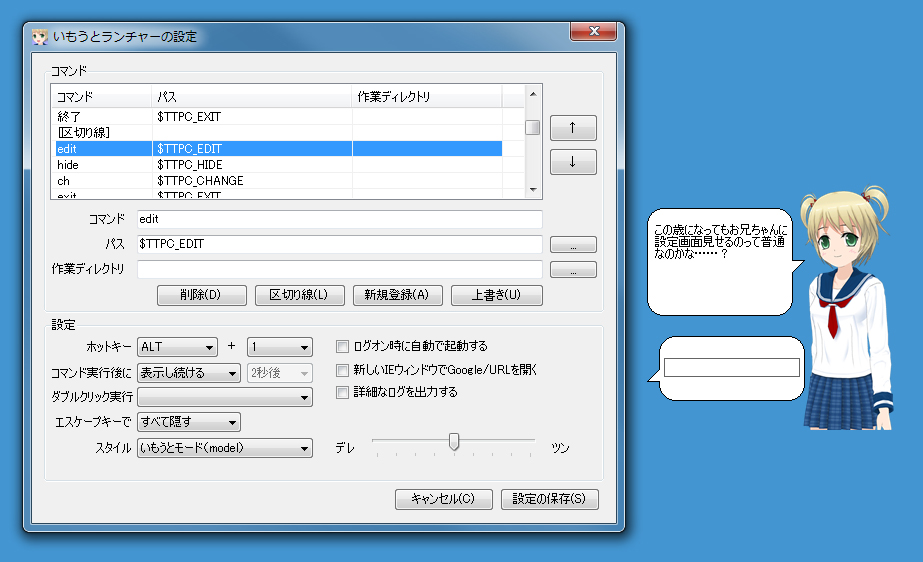Expand the エスケープキーで すべて隠す dropdown

[x=188, y=422]
